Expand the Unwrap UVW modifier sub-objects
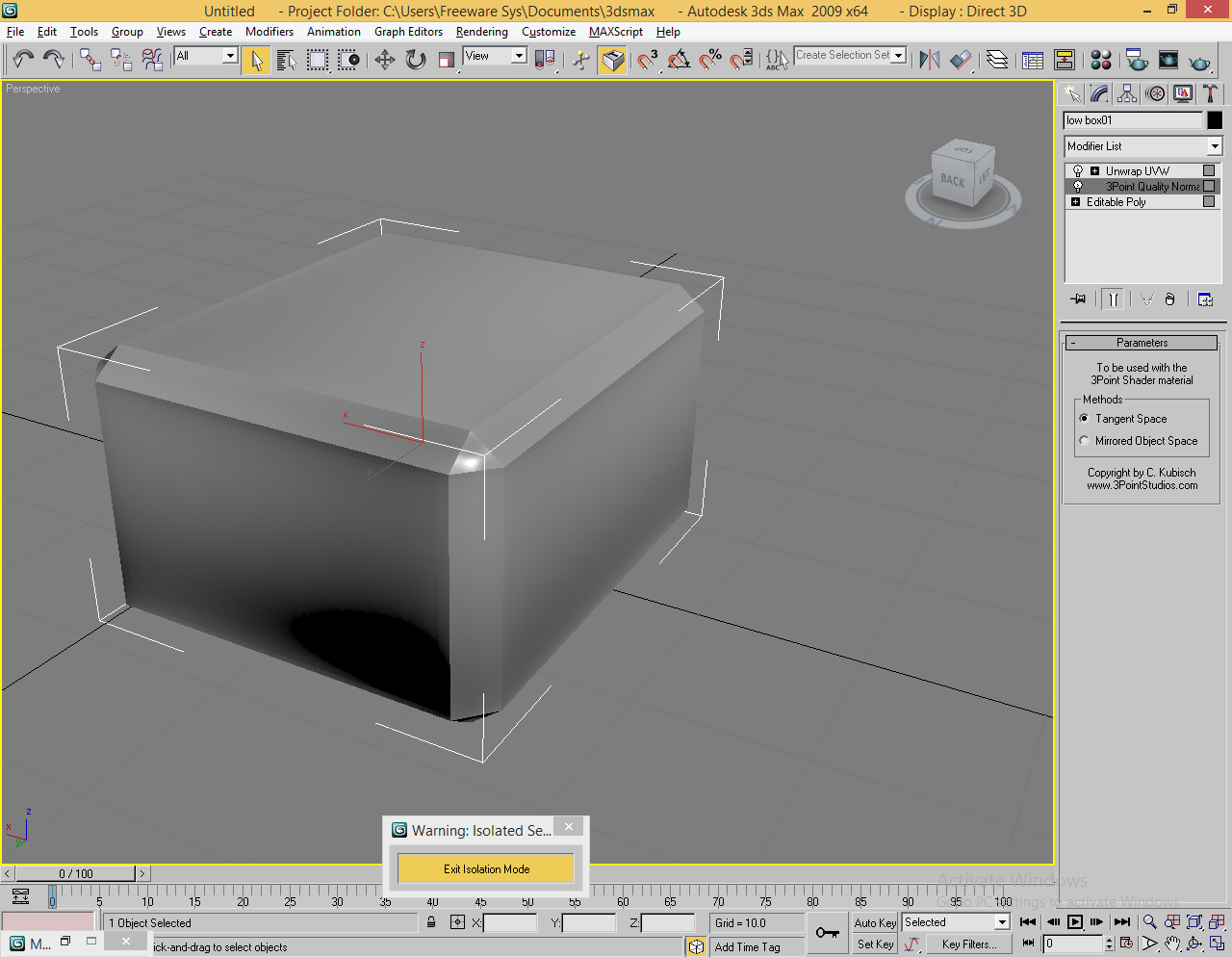This screenshot has width=1232, height=957. click(1094, 171)
